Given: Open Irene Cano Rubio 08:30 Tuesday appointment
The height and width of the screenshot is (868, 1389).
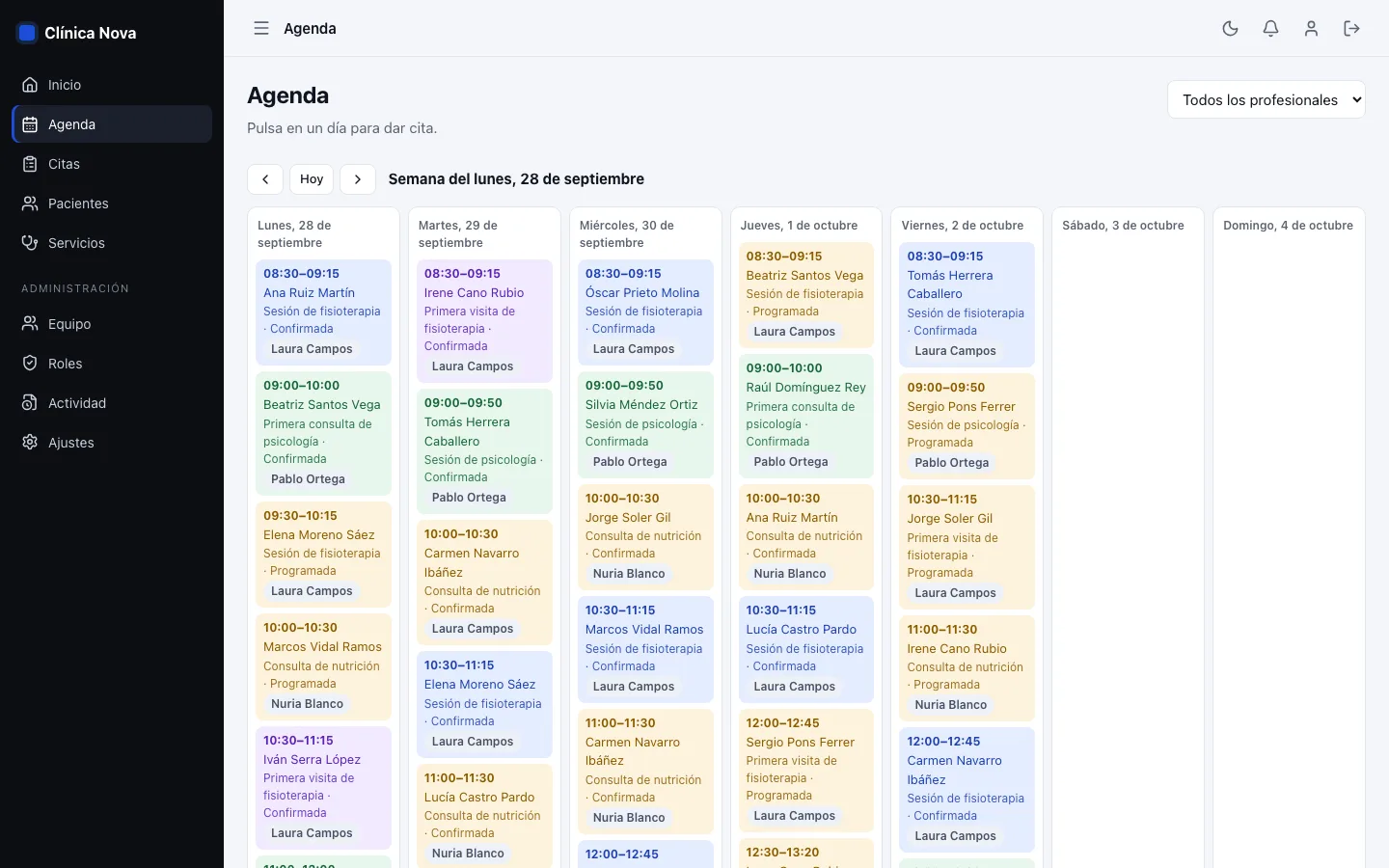Looking at the screenshot, I should tap(484, 320).
